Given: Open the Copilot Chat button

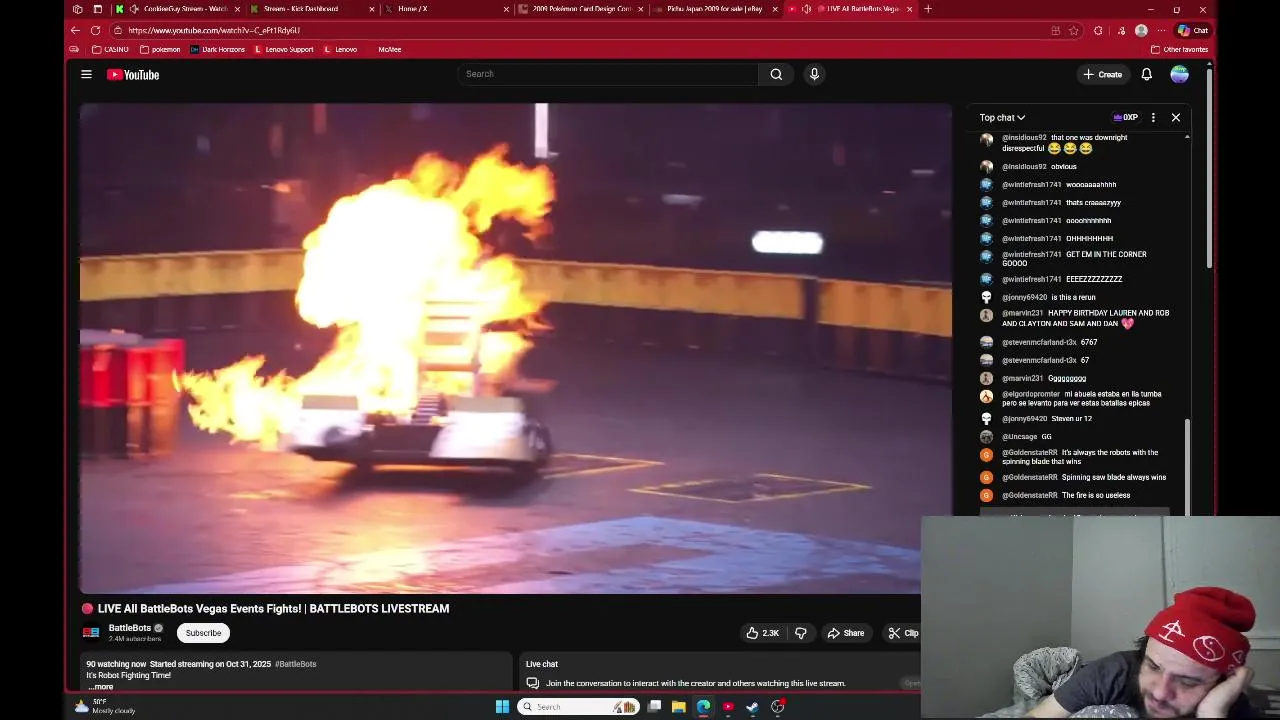Looking at the screenshot, I should [x=1193, y=30].
